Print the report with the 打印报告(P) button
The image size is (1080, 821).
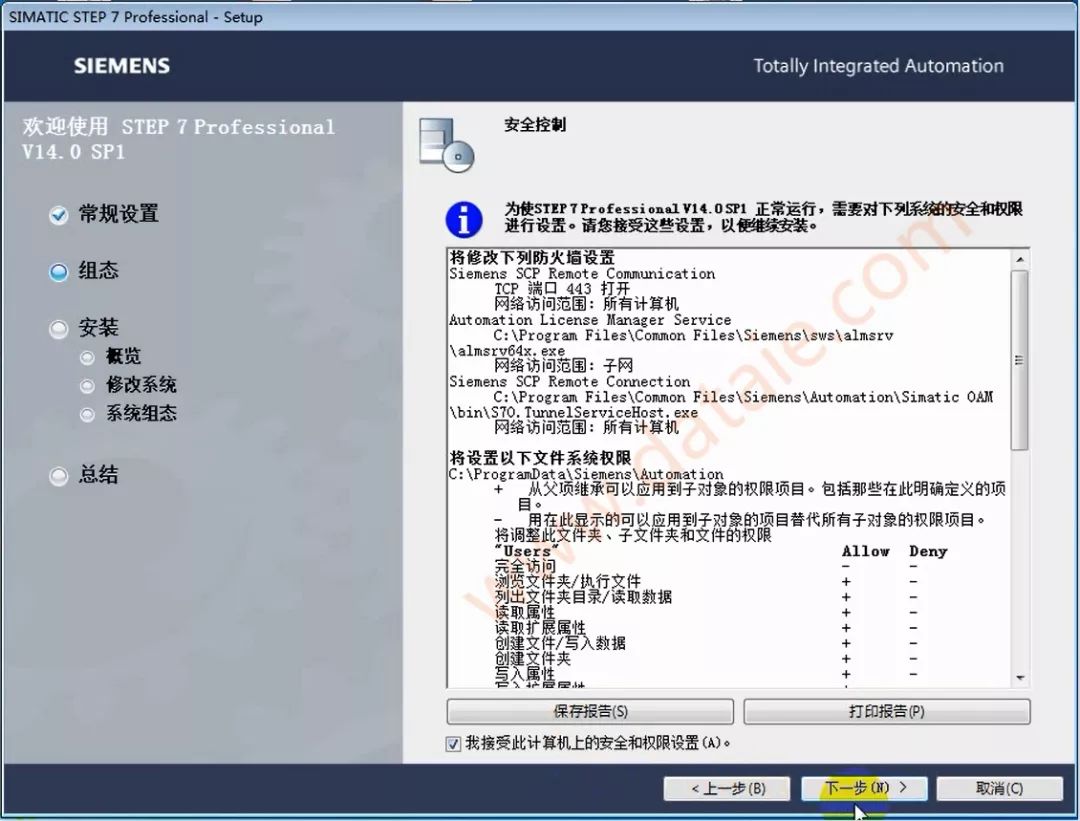(x=886, y=711)
